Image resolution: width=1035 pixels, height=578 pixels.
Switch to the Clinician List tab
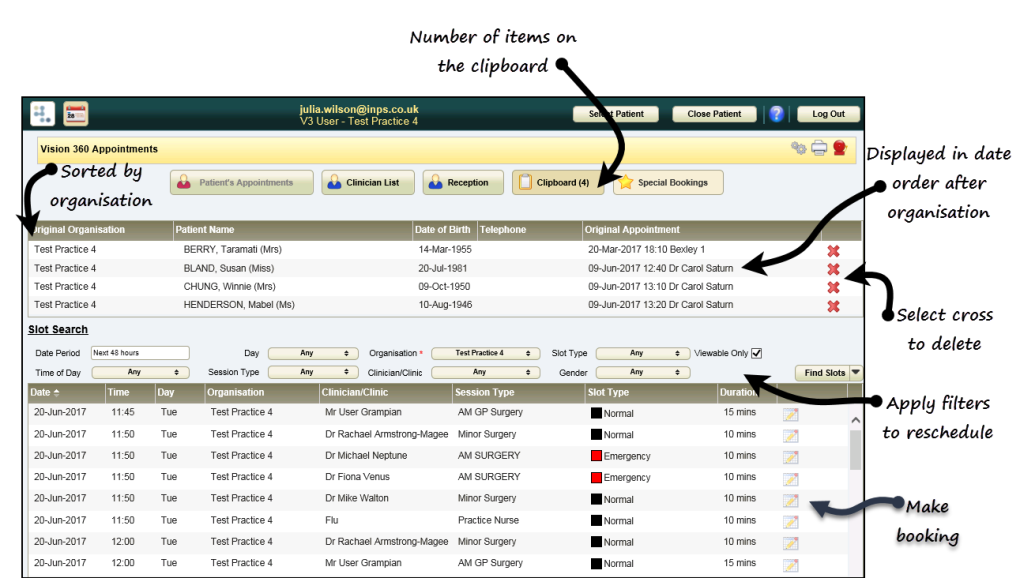click(x=367, y=183)
